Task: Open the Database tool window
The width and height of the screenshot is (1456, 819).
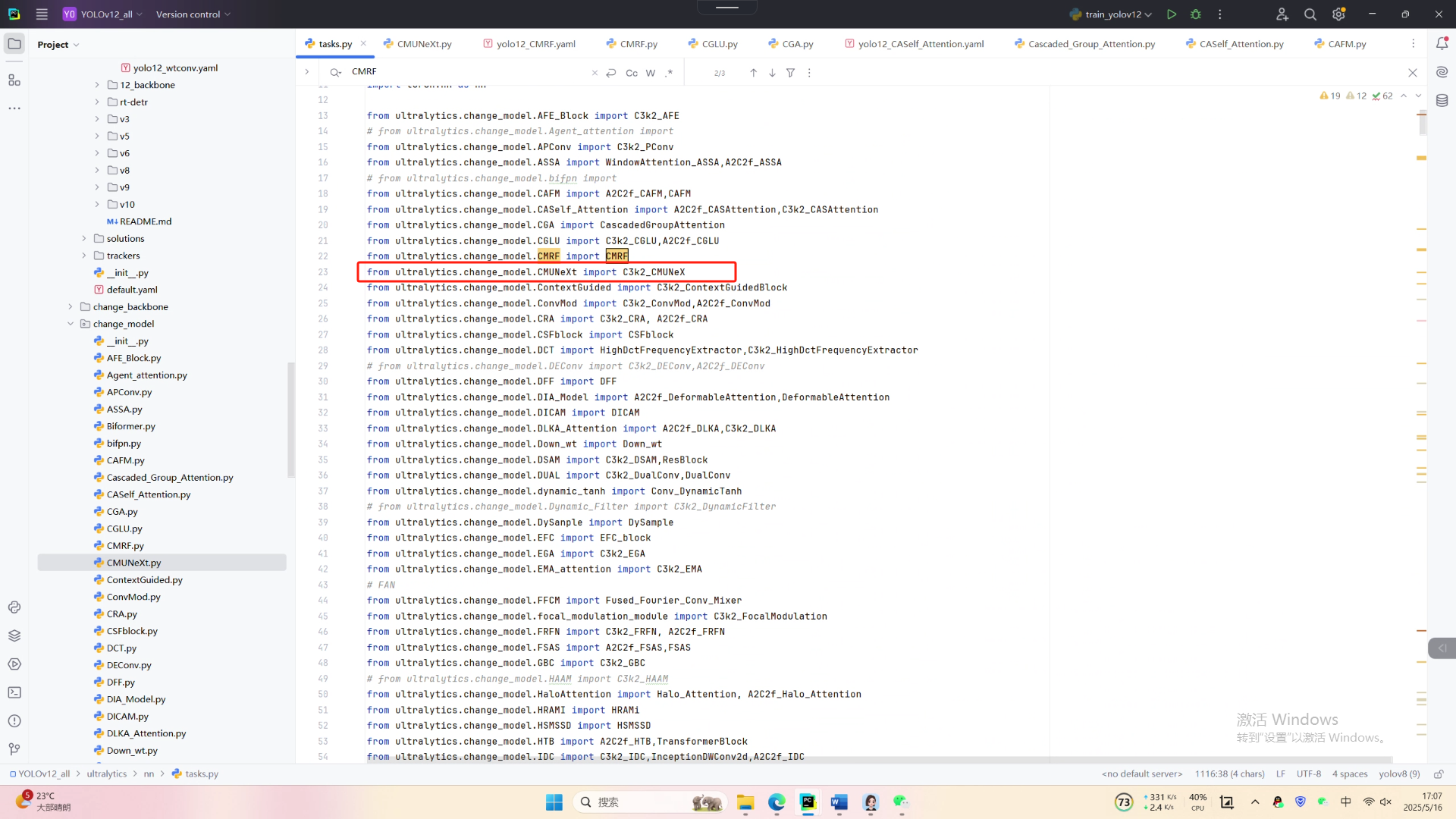Action: pos(1442,100)
